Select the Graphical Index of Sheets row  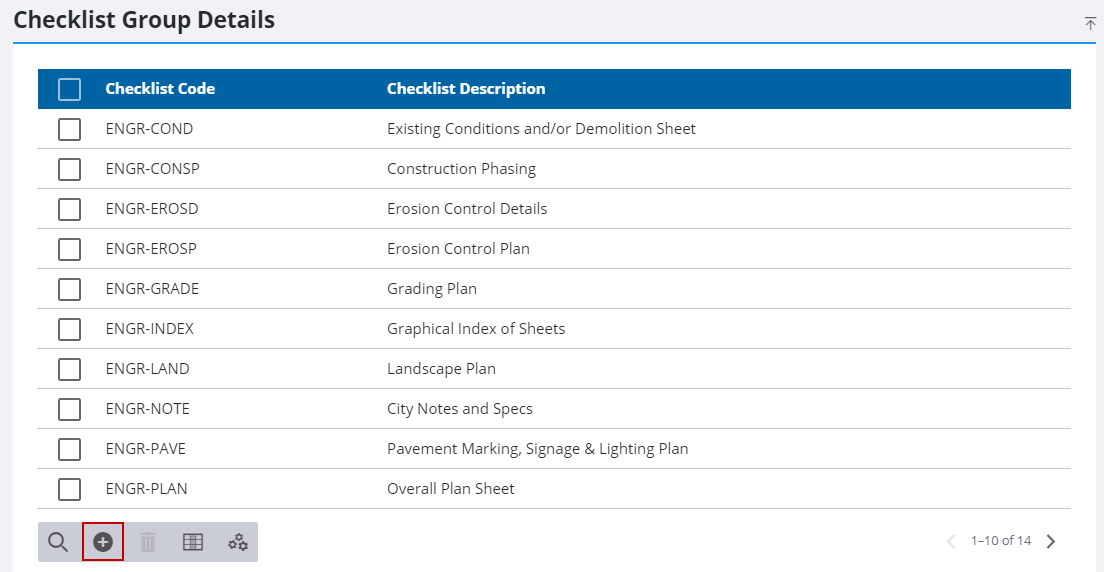tap(476, 329)
